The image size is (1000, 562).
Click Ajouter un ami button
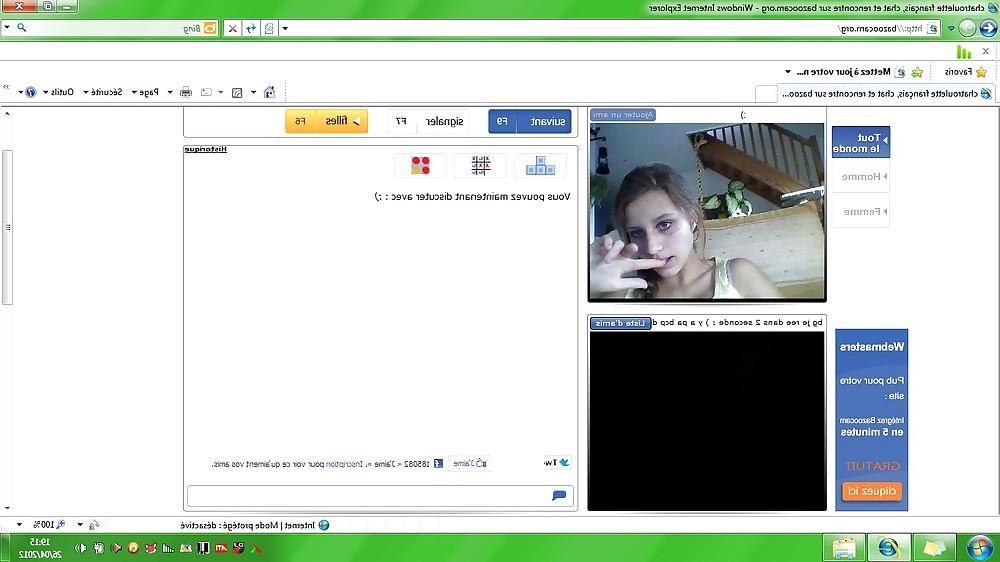(623, 115)
